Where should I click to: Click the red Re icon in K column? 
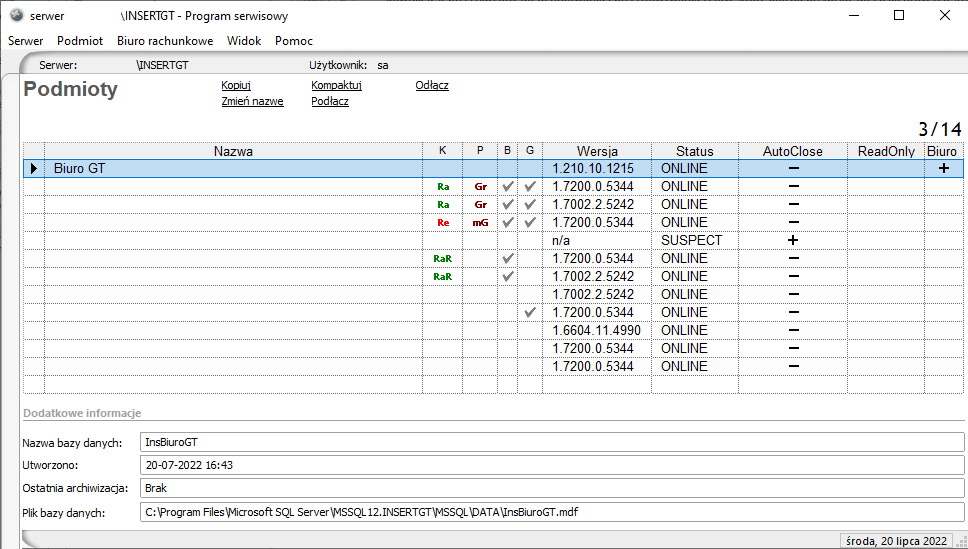[442, 223]
